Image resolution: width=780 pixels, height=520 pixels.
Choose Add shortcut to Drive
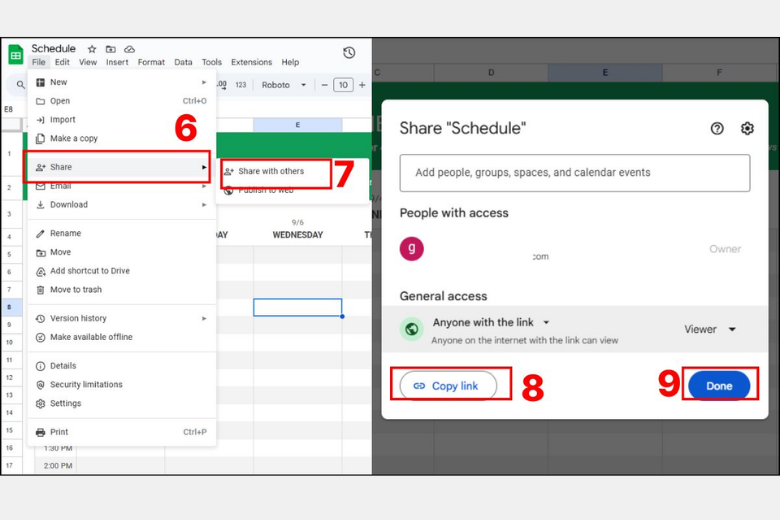121,271
